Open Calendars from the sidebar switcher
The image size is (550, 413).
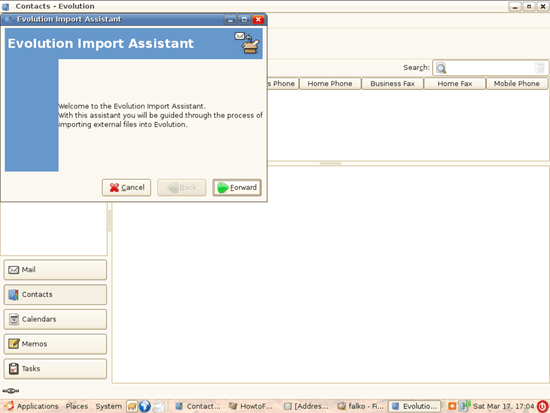point(55,319)
